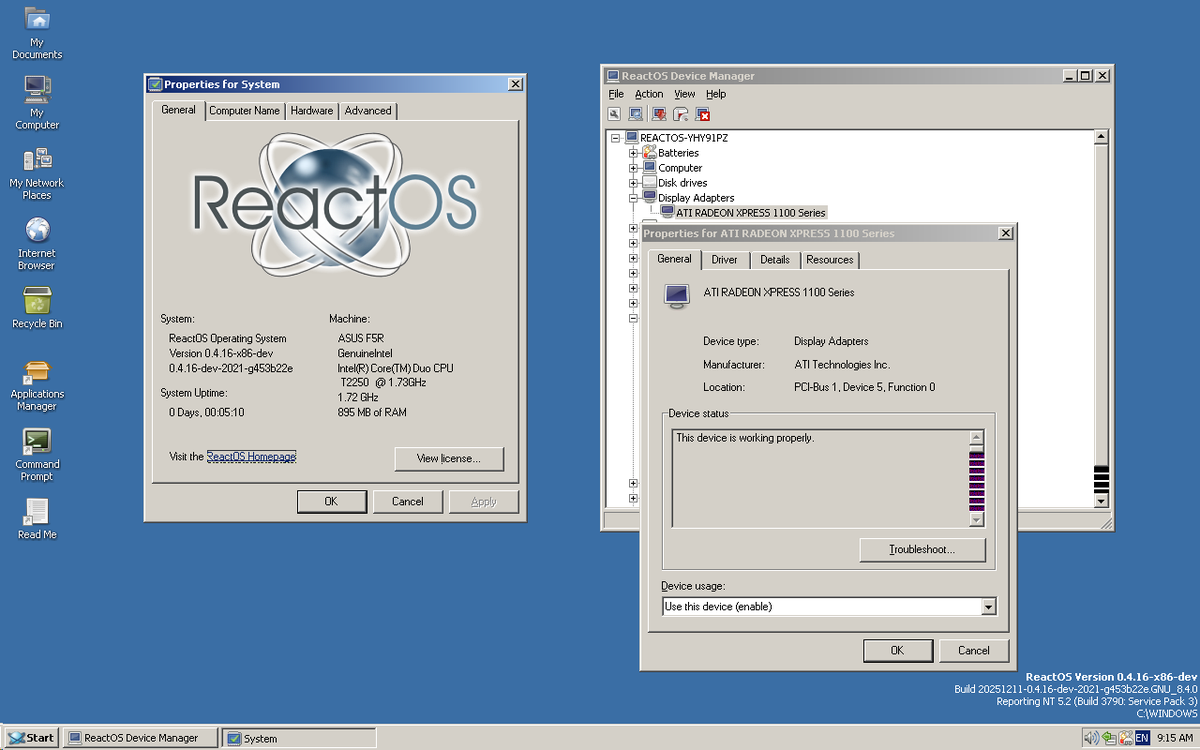The height and width of the screenshot is (750, 1200).
Task: Select the ATI RADEON XPRESS 1100 Series tree item
Action: coord(749,212)
